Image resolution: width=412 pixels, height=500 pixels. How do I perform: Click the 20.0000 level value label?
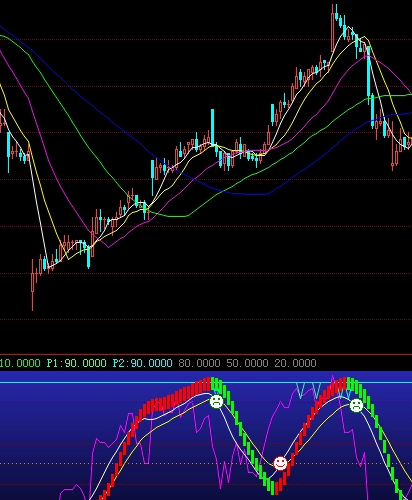pos(295,363)
